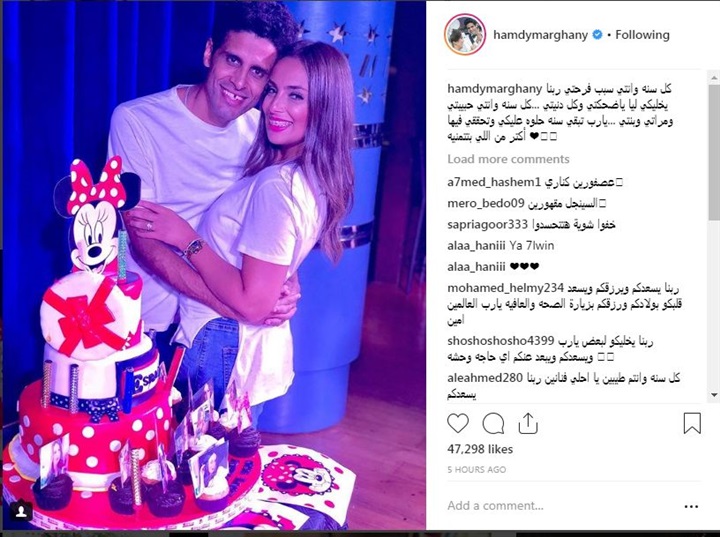Viewport: 720px width, 537px height.
Task: Click the comments scrollbar up arrow
Action: coord(714,78)
